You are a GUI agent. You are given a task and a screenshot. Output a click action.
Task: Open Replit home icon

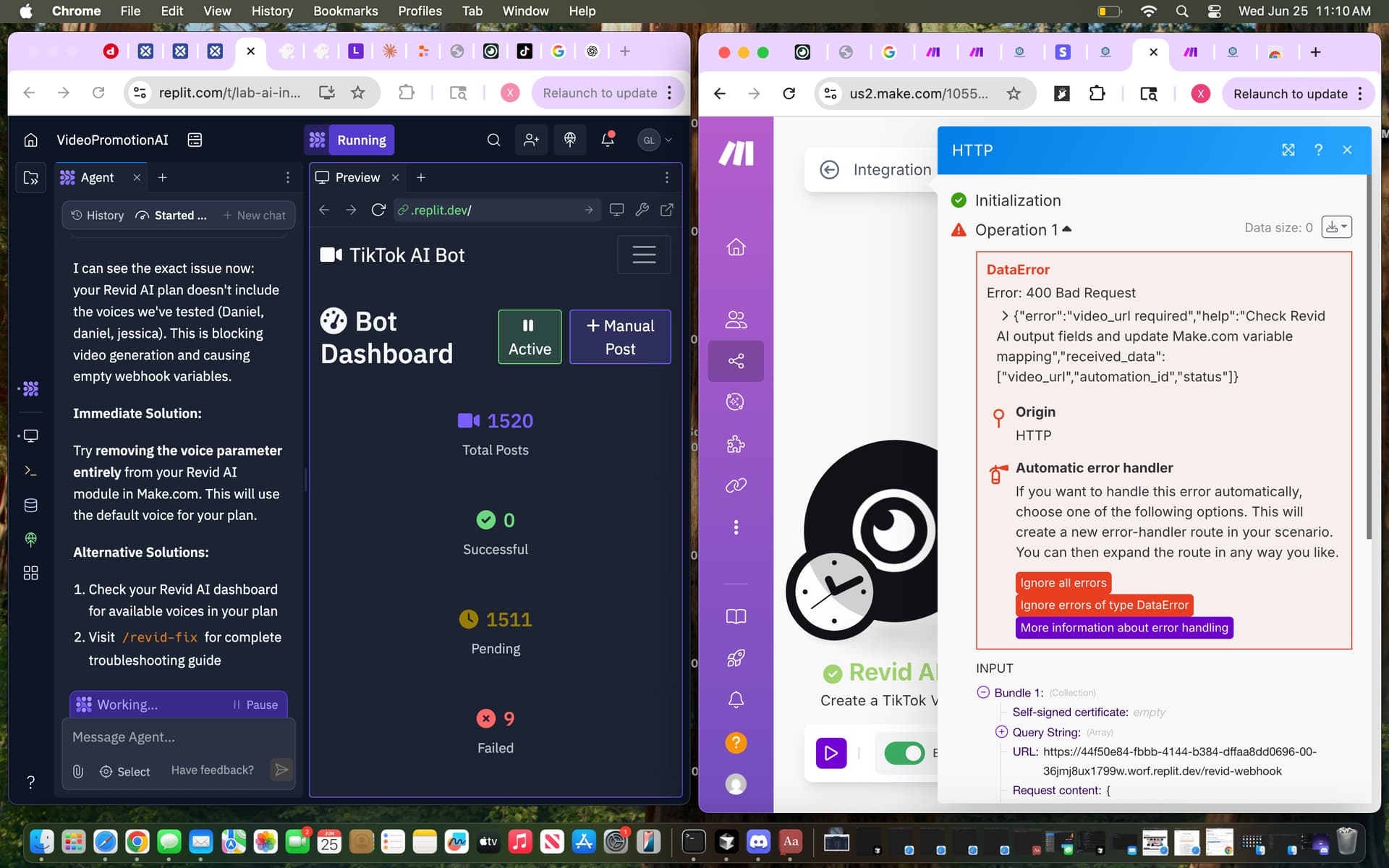[30, 140]
